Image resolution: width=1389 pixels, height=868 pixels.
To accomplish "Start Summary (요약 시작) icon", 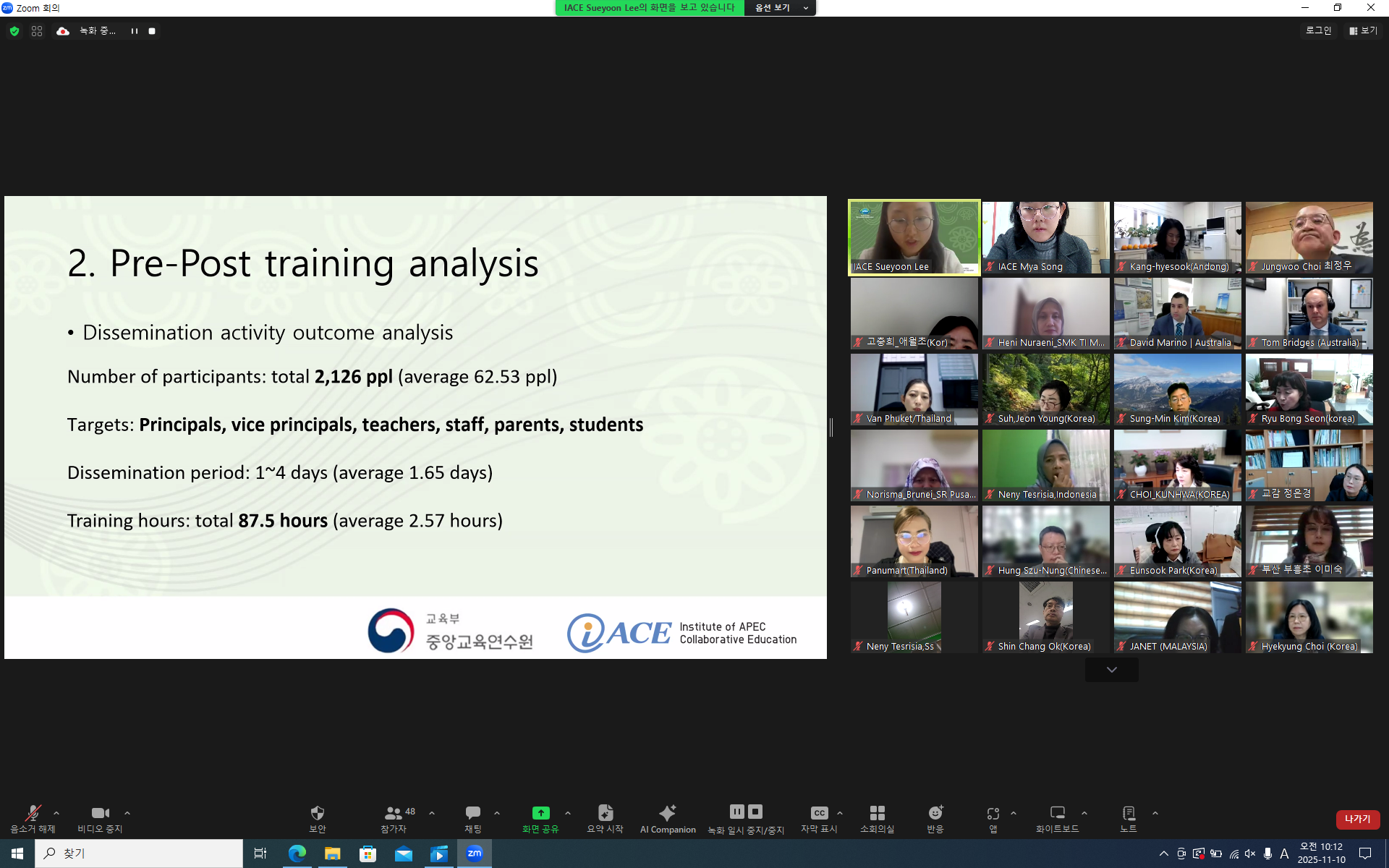I will tap(605, 813).
